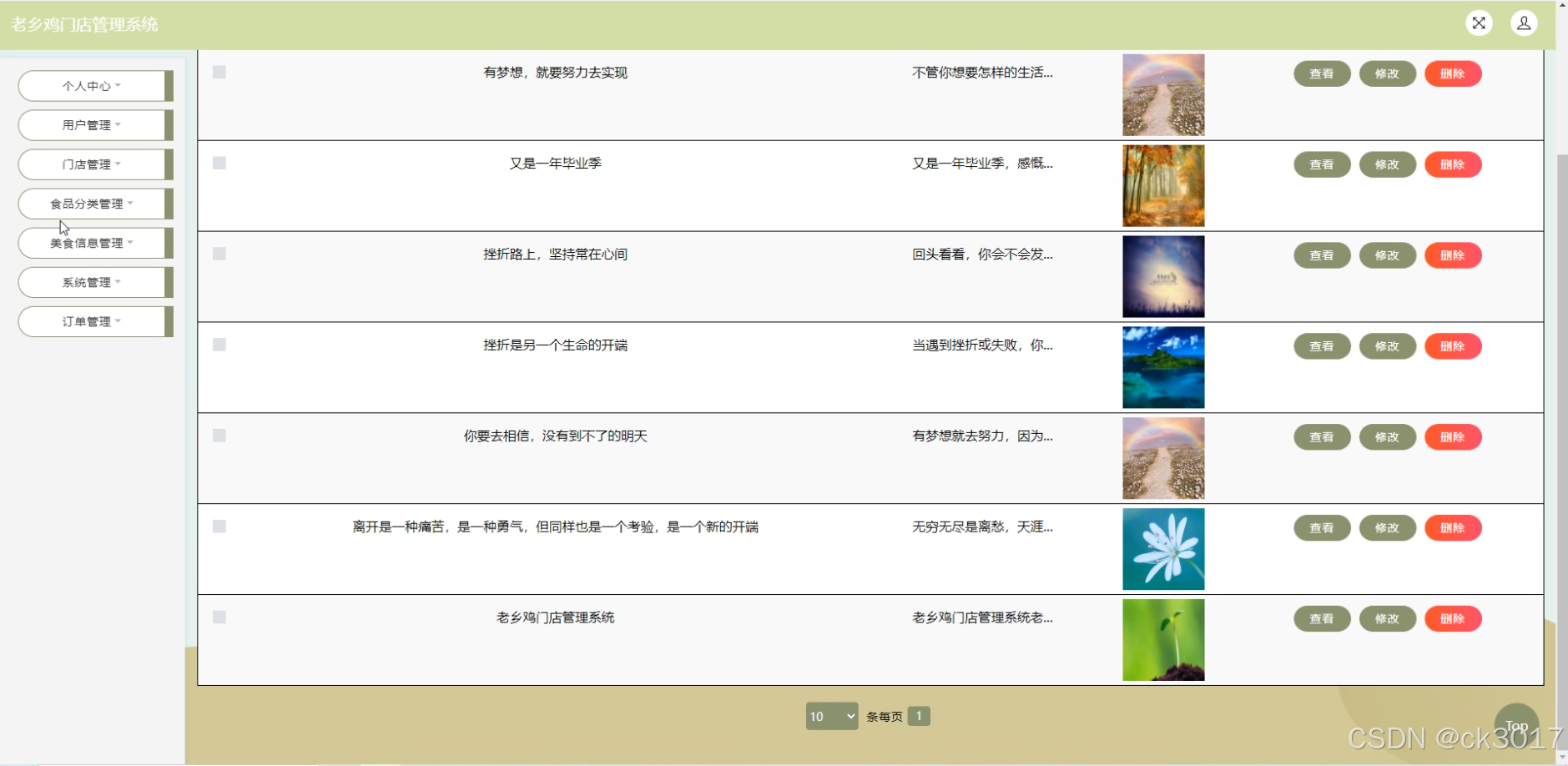Delete the 挫折路上，坚持常在心间 entry
Image resolution: width=1568 pixels, height=766 pixels.
1453,255
